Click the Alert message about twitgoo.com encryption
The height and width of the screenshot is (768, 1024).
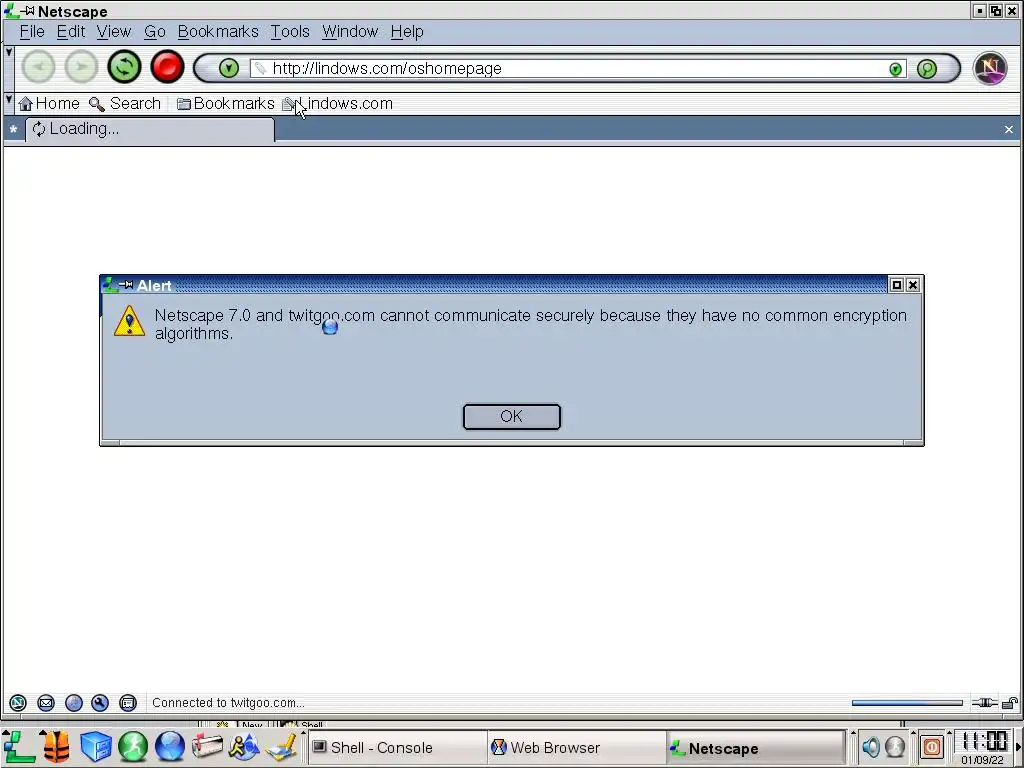click(x=530, y=325)
